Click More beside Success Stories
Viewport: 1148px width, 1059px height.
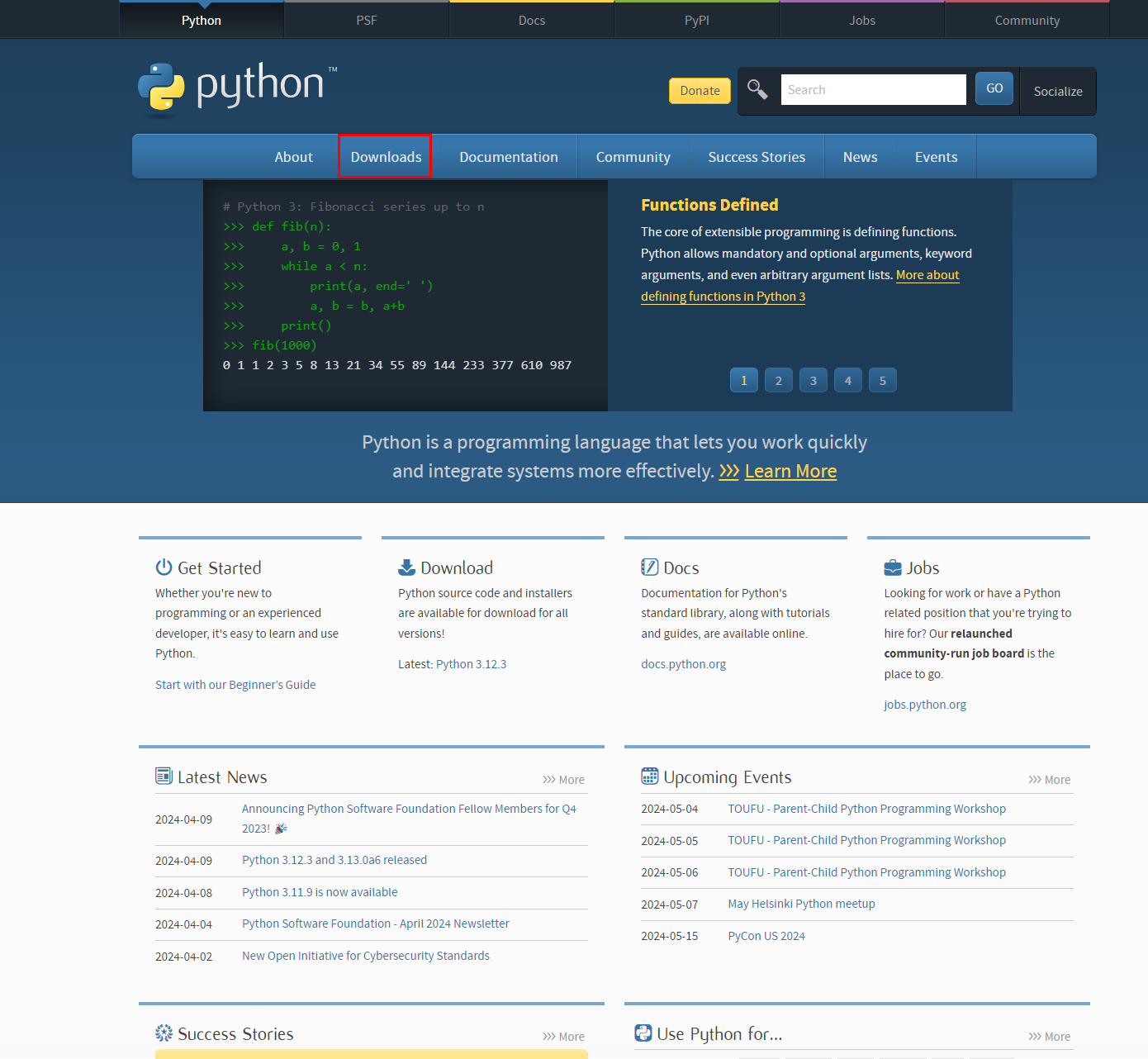pyautogui.click(x=563, y=1037)
